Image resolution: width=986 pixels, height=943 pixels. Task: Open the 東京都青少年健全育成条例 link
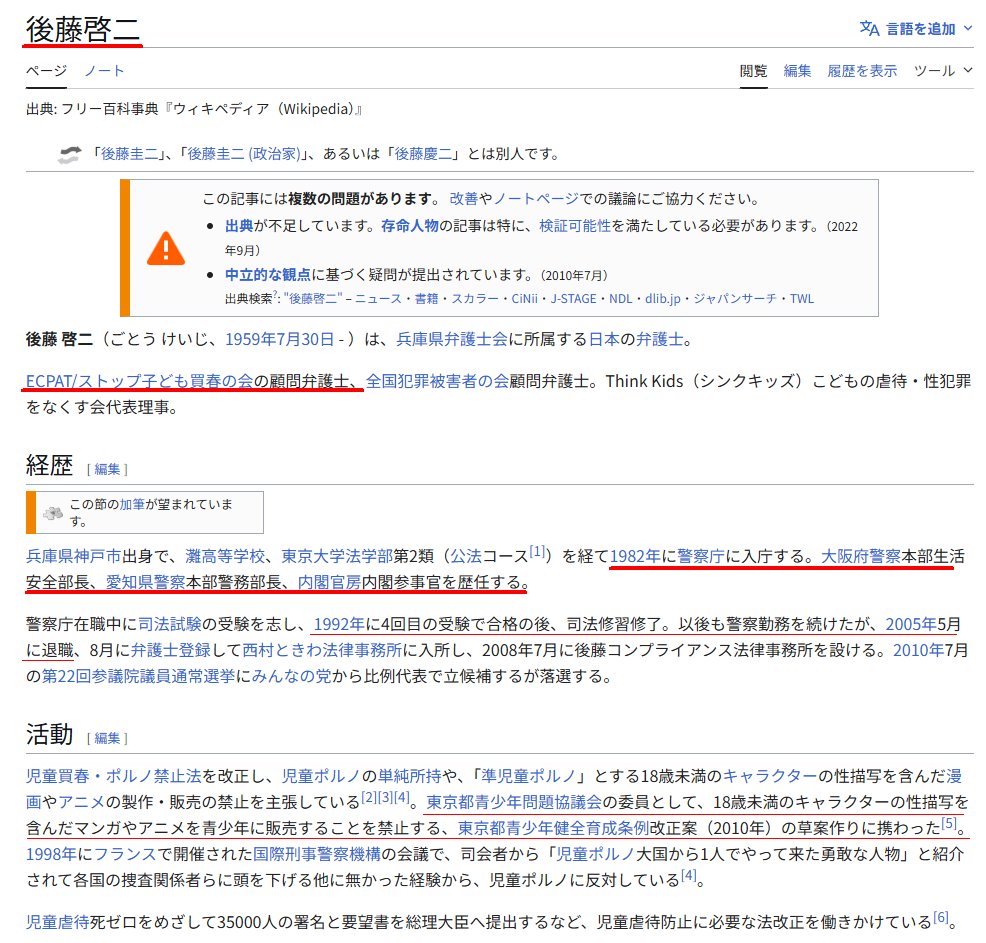tap(553, 829)
